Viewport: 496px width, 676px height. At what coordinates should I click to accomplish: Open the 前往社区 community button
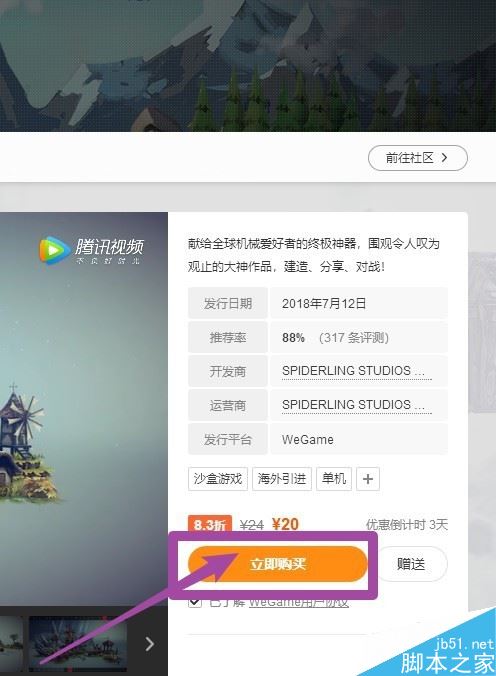pos(418,158)
